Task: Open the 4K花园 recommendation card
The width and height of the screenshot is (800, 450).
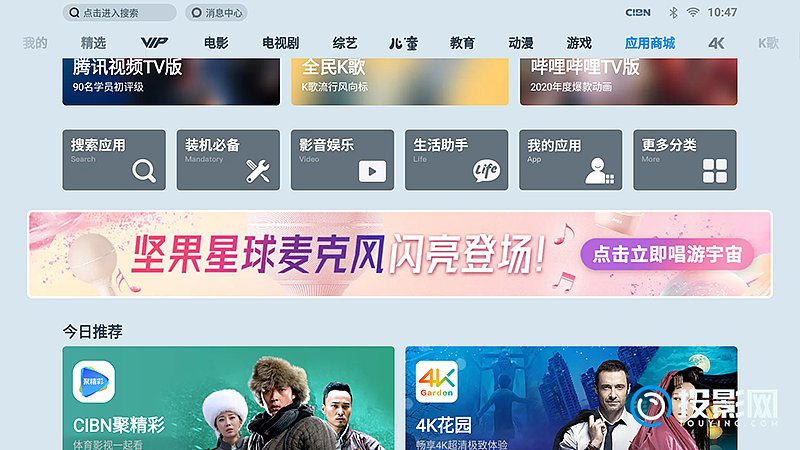Action: [571, 398]
